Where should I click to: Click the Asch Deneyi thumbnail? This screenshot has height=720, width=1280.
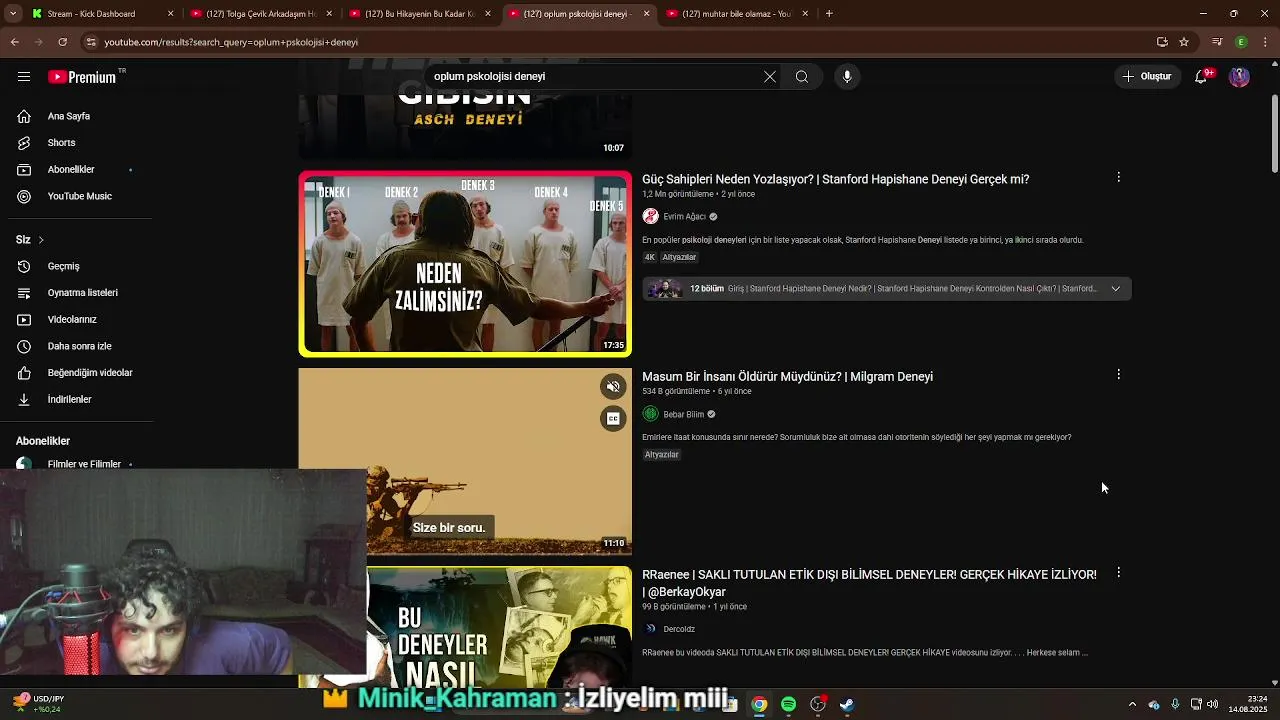pos(465,125)
